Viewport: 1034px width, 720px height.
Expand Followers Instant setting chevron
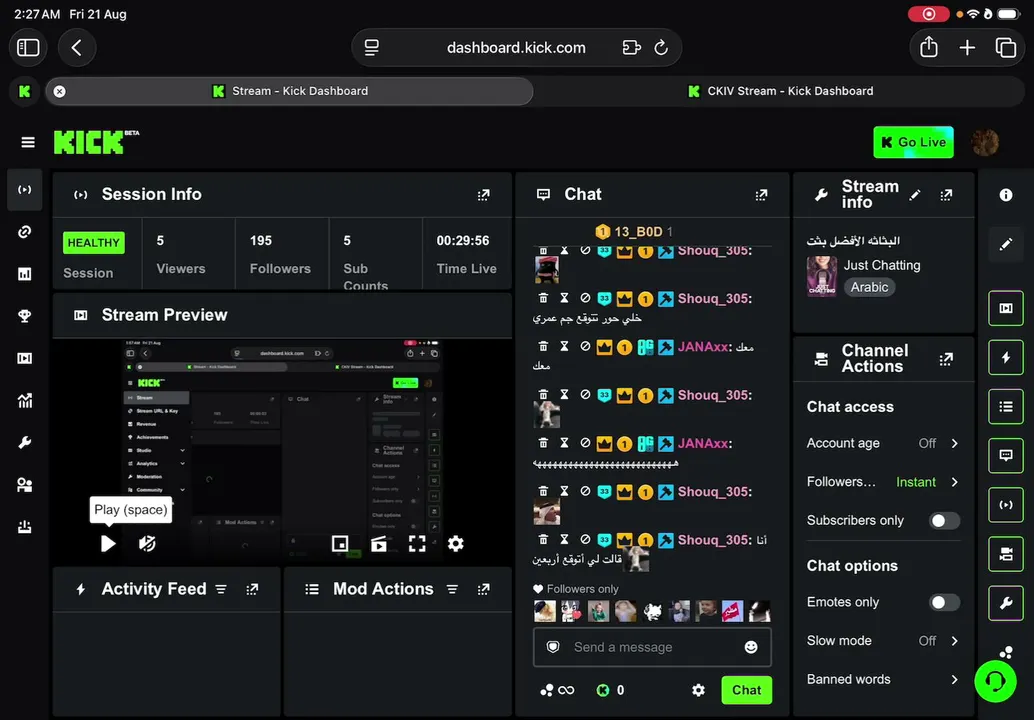954,483
